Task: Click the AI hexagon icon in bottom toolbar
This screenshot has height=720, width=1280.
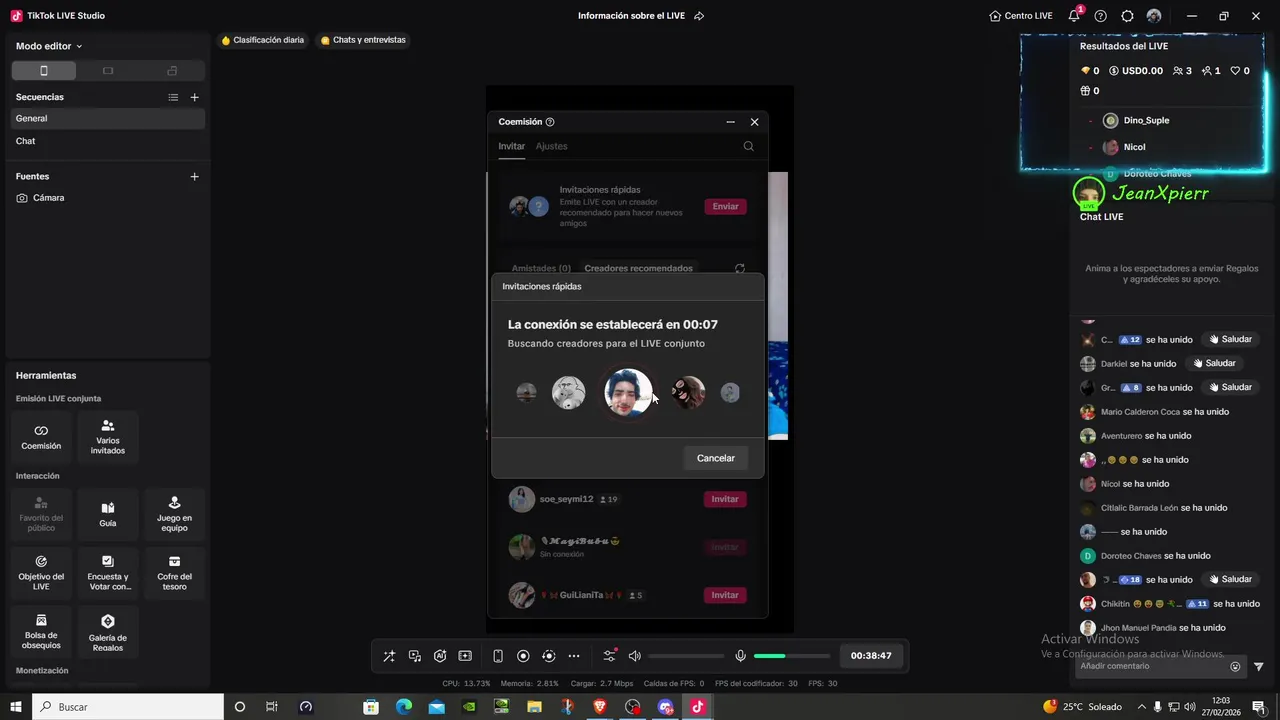Action: 440,656
